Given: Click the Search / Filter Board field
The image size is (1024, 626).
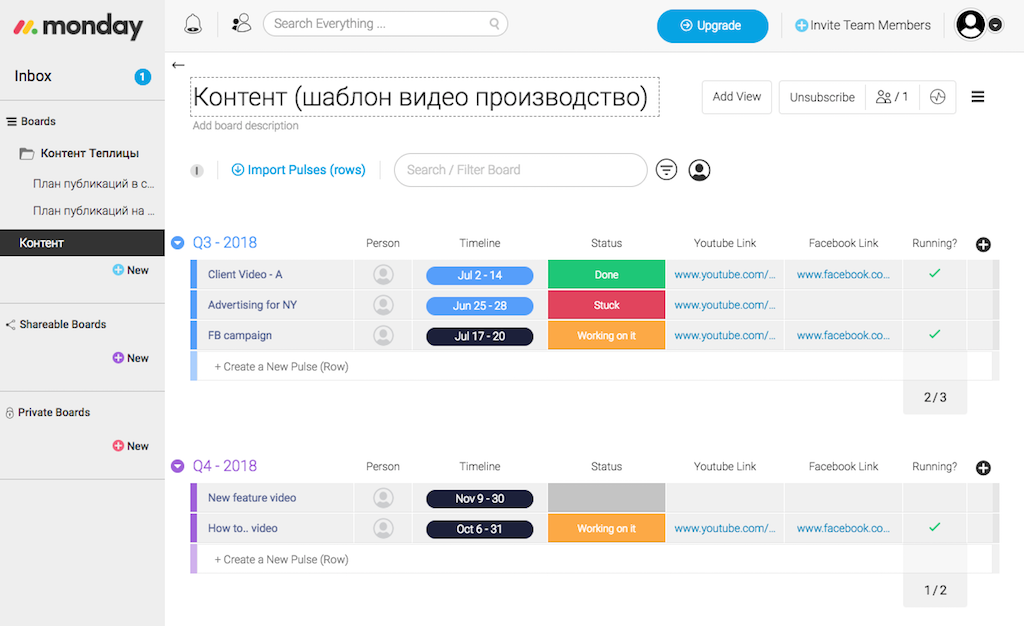Looking at the screenshot, I should [520, 170].
